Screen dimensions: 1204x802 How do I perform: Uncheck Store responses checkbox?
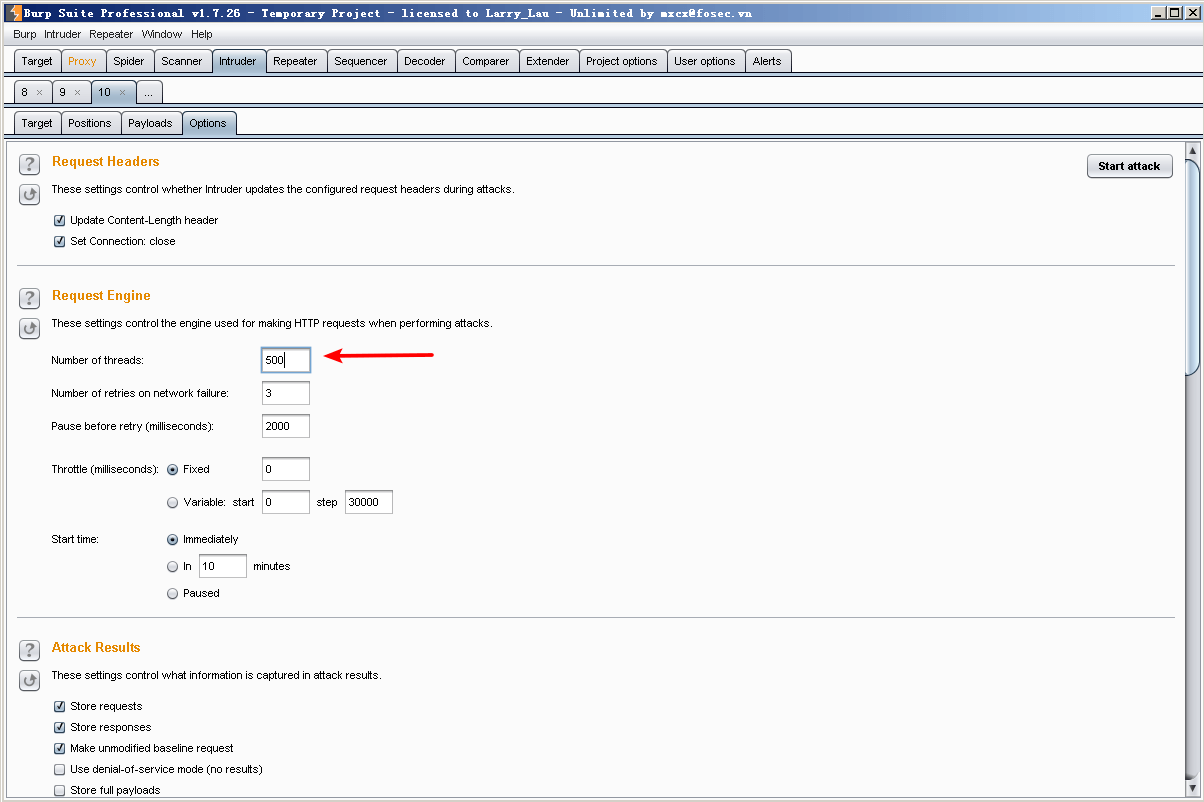pos(59,727)
